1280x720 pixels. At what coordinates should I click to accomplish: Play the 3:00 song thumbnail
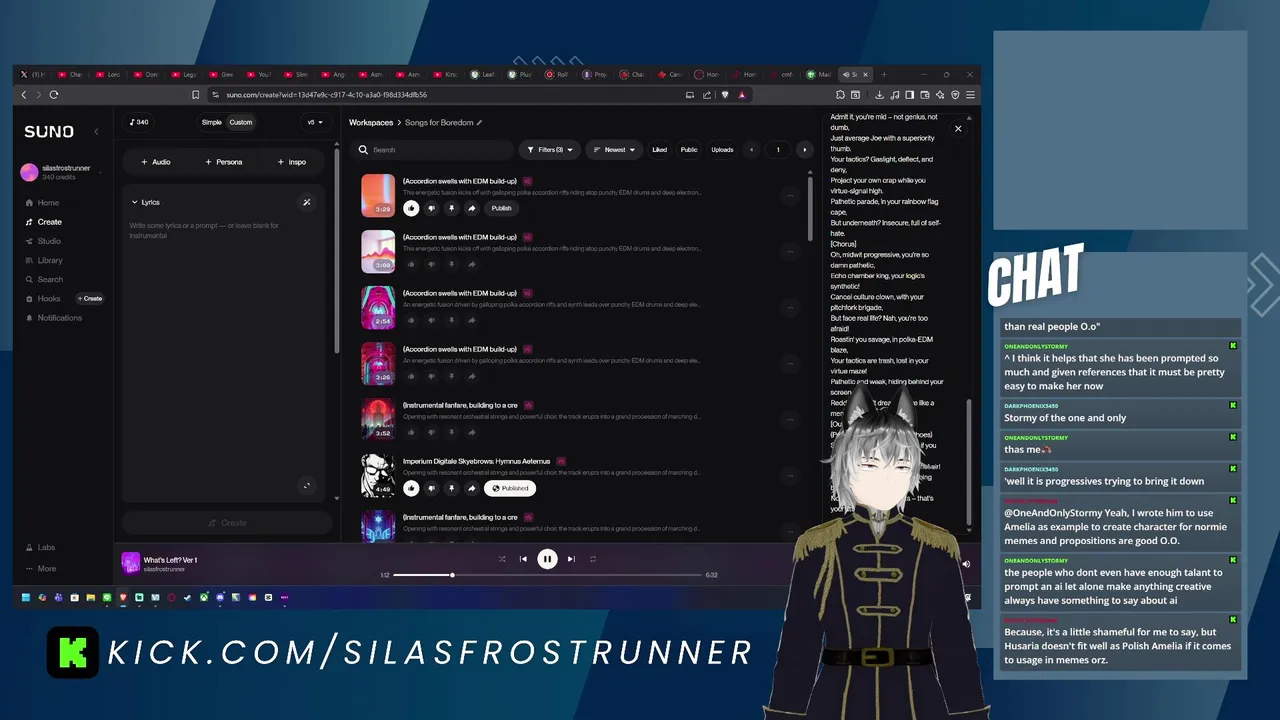pyautogui.click(x=378, y=251)
